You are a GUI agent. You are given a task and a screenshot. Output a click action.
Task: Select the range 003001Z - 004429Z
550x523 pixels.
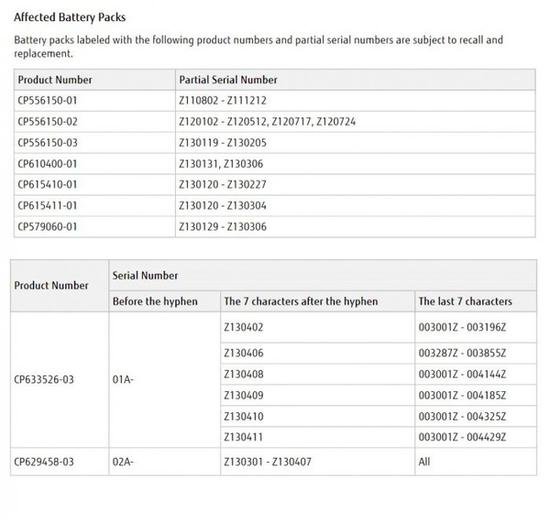pos(462,437)
